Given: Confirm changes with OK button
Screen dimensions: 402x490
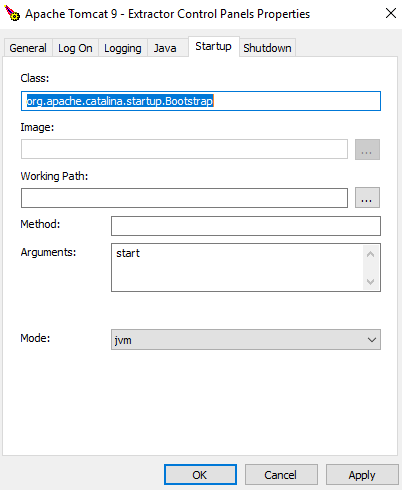Looking at the screenshot, I should [200, 474].
